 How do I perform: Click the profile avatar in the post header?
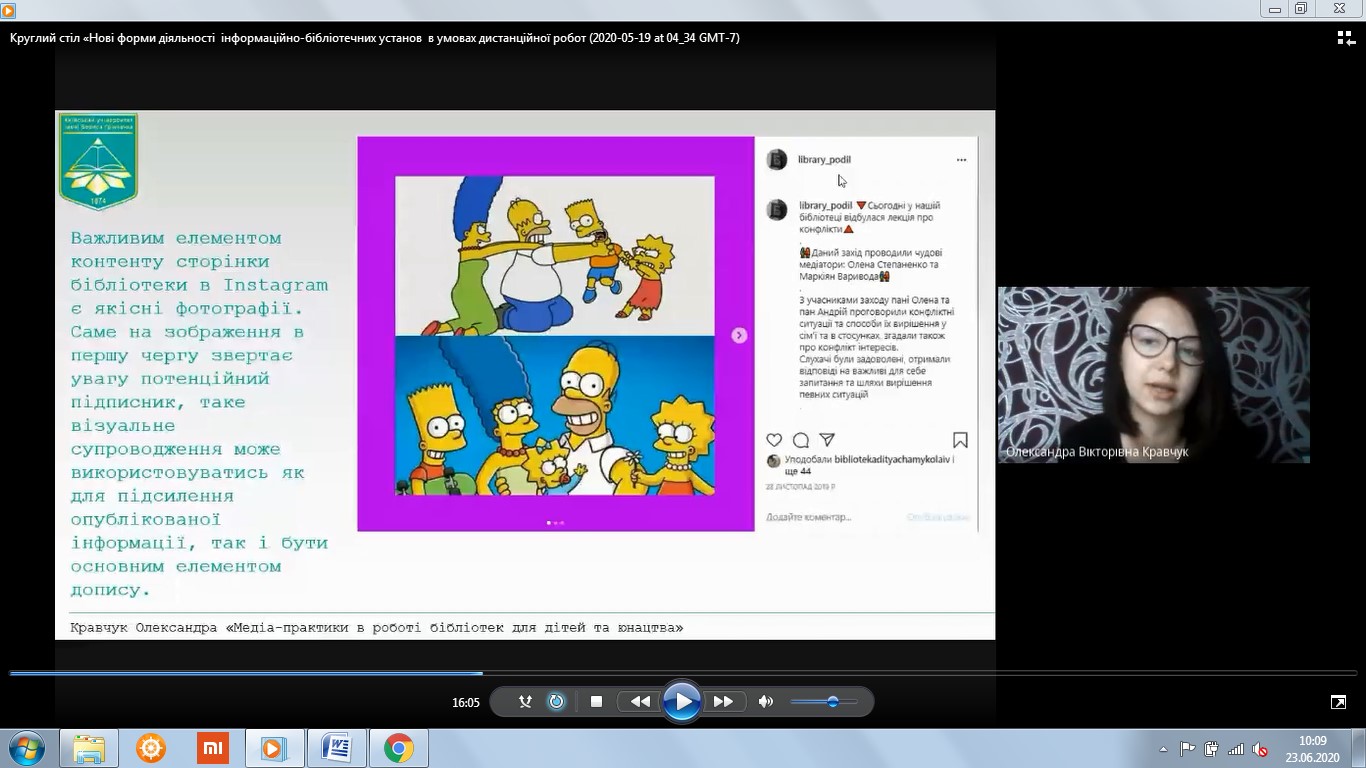coord(777,160)
